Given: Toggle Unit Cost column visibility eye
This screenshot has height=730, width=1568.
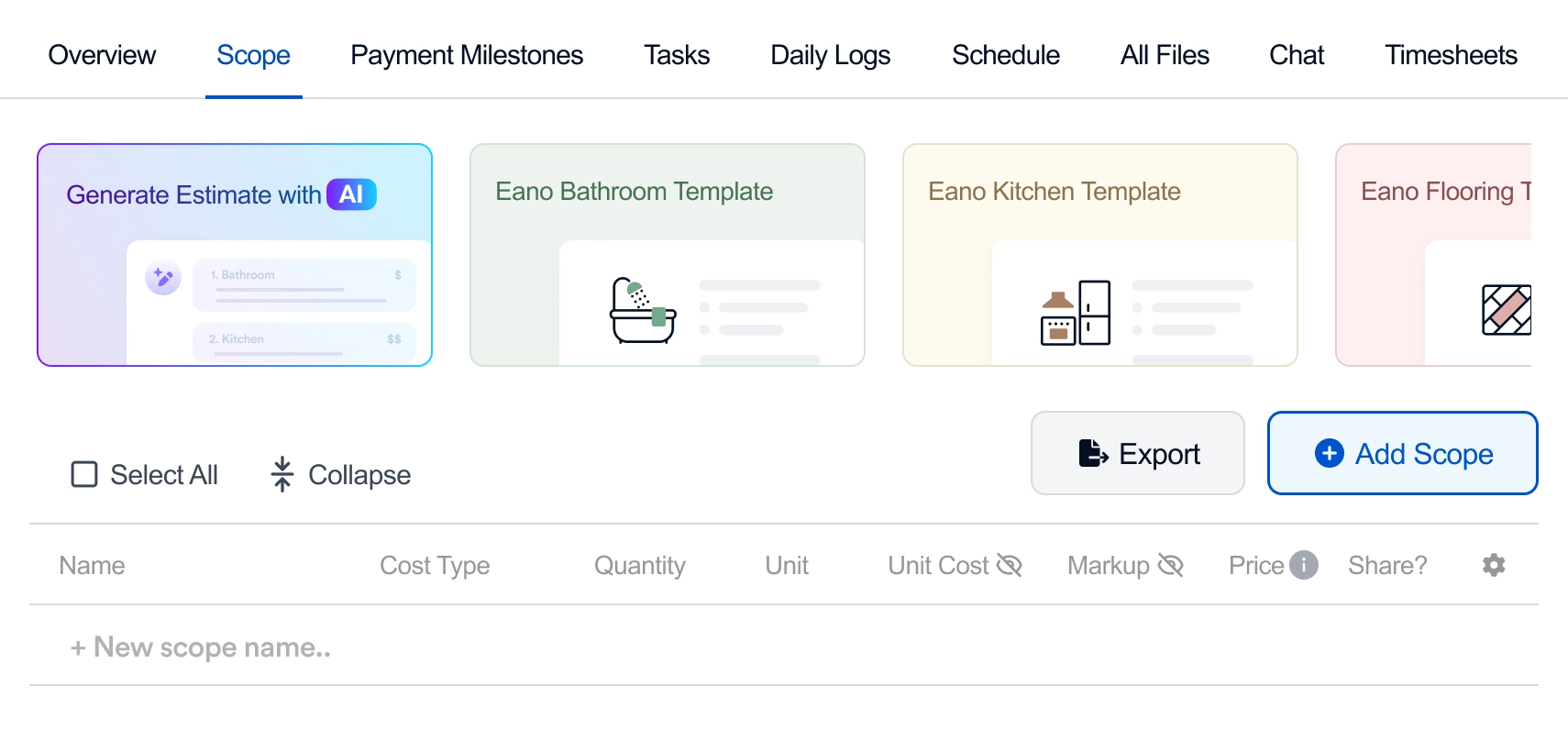Looking at the screenshot, I should (1009, 565).
